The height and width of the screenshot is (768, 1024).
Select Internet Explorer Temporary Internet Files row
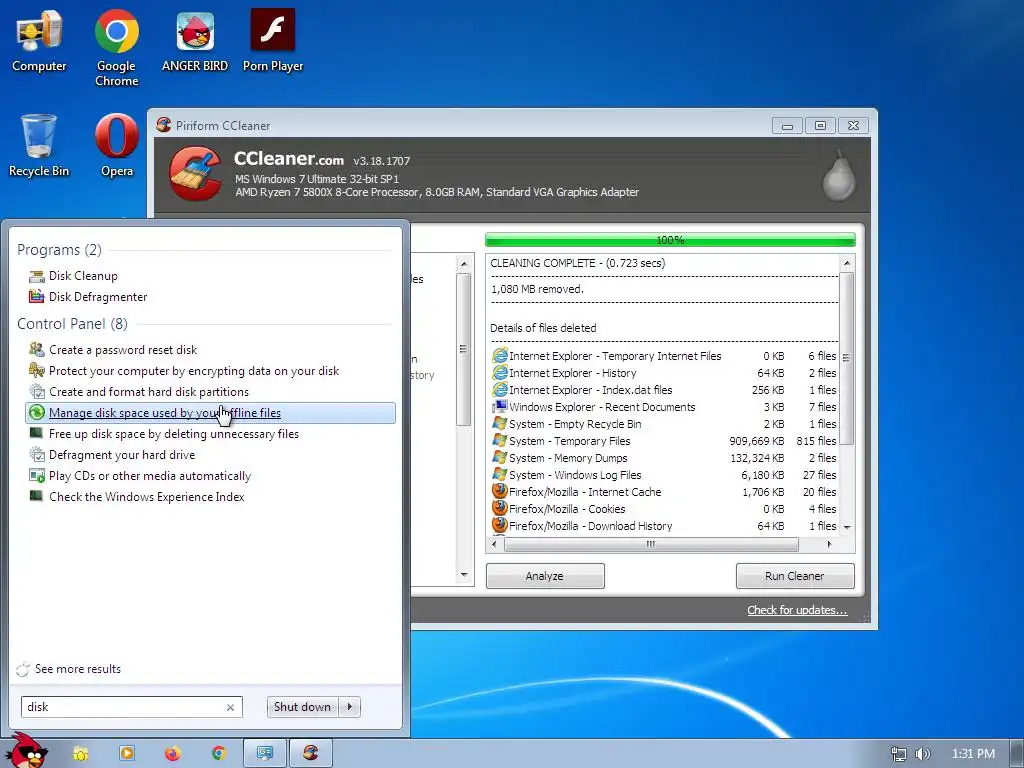coord(664,356)
